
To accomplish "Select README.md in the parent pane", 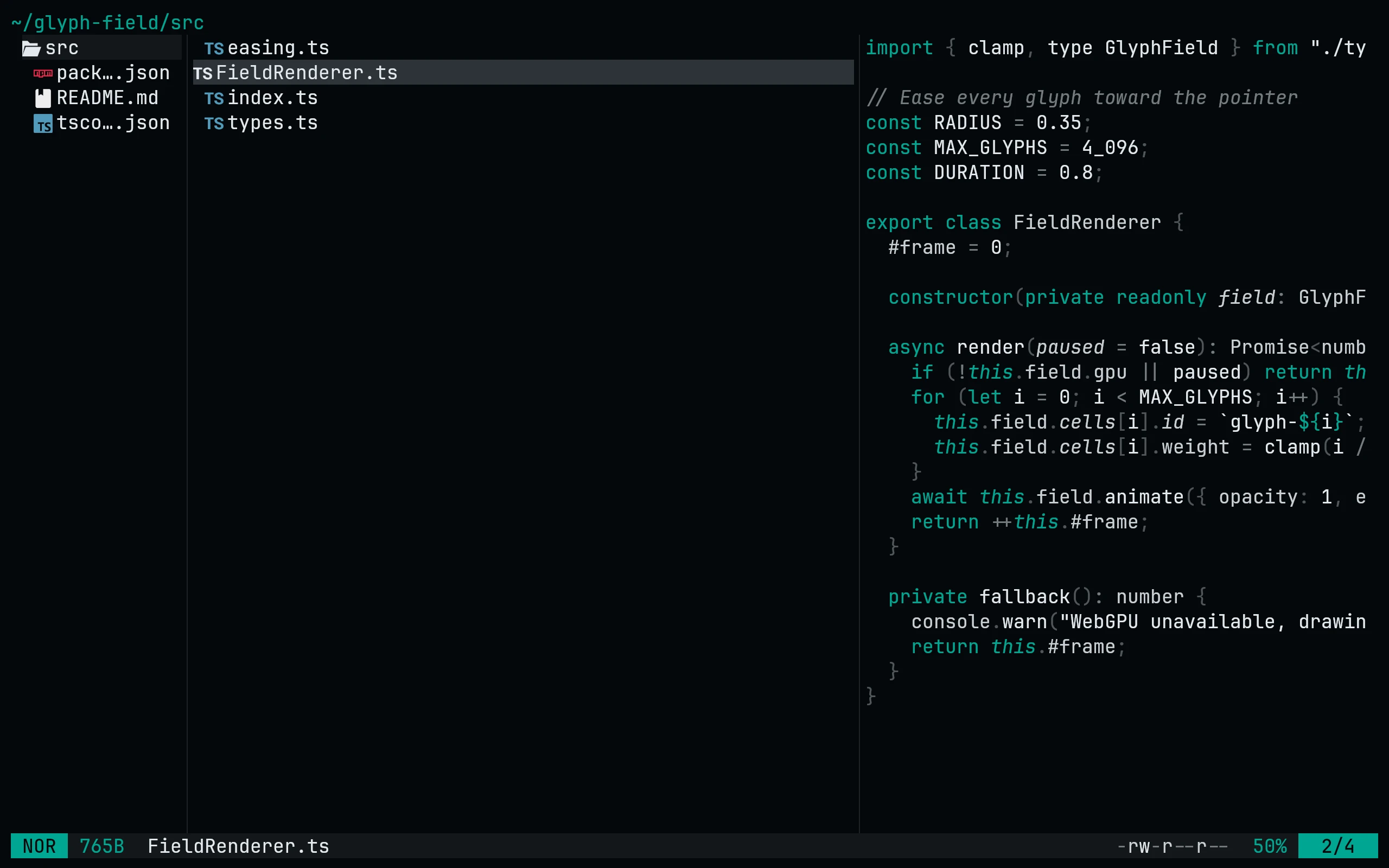I will 101,98.
